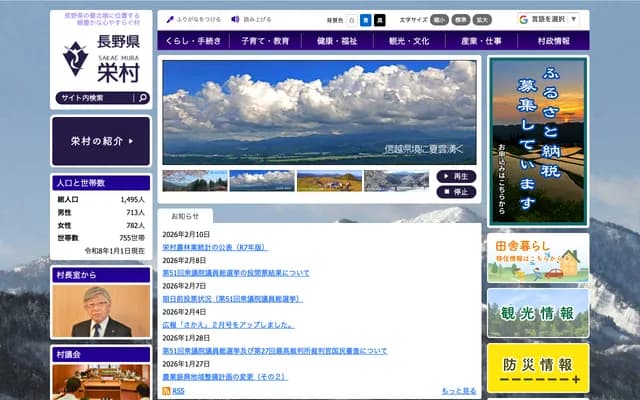This screenshot has height=400, width=640.
Task: Click the furigana pen icon
Action: (x=170, y=19)
